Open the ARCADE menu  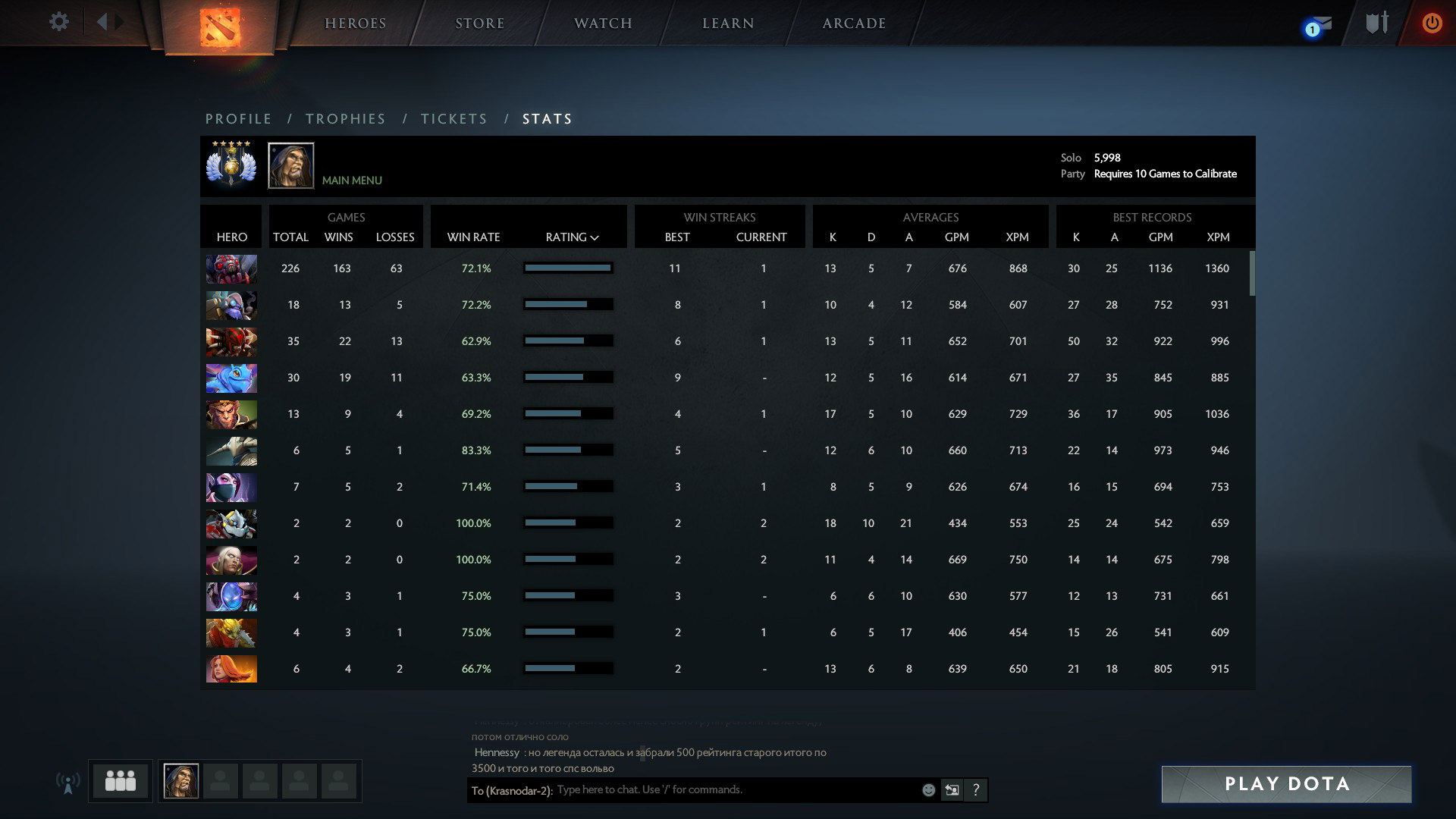coord(854,24)
